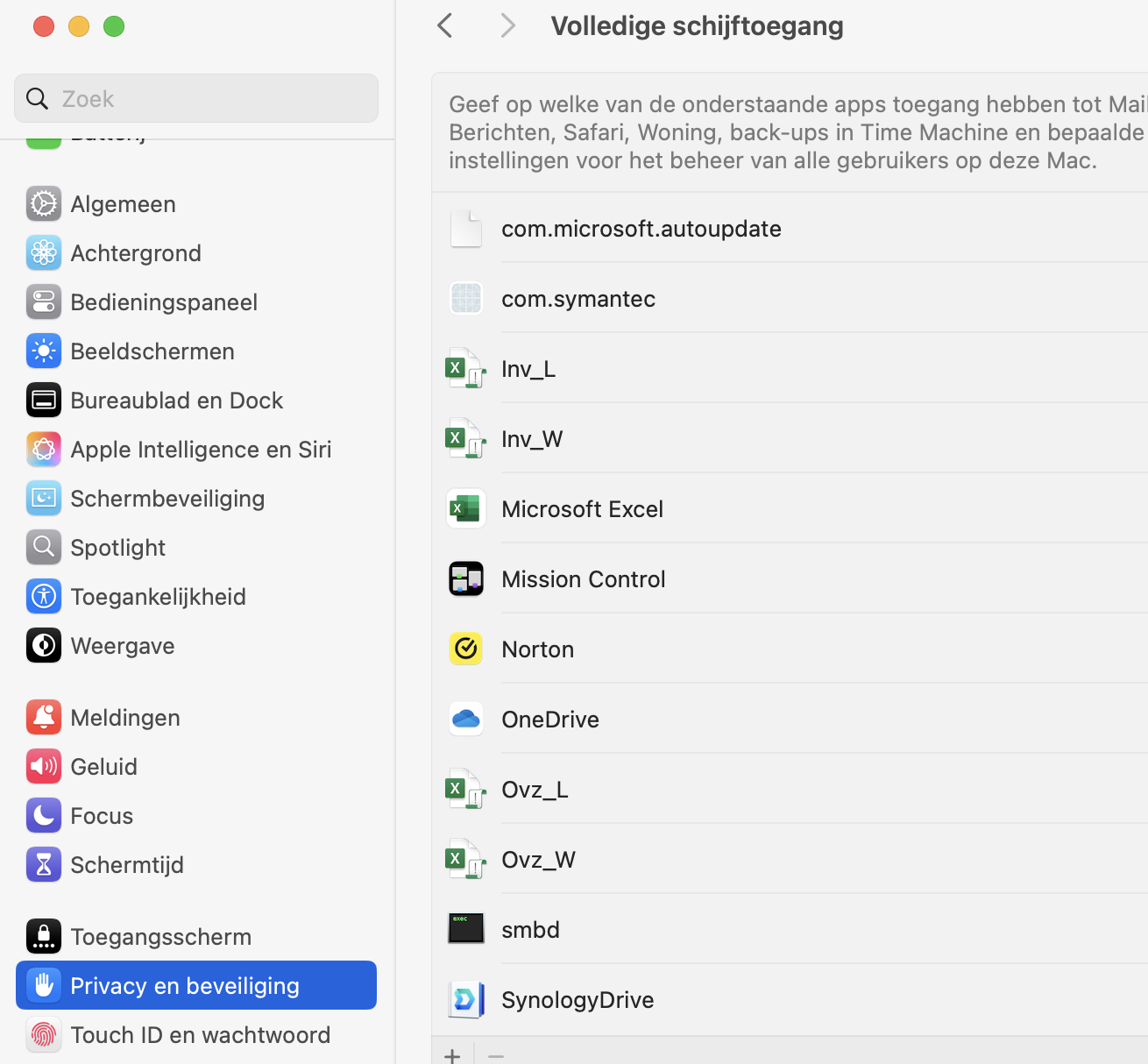This screenshot has height=1064, width=1148.
Task: Go forward with the right chevron
Action: point(507,25)
